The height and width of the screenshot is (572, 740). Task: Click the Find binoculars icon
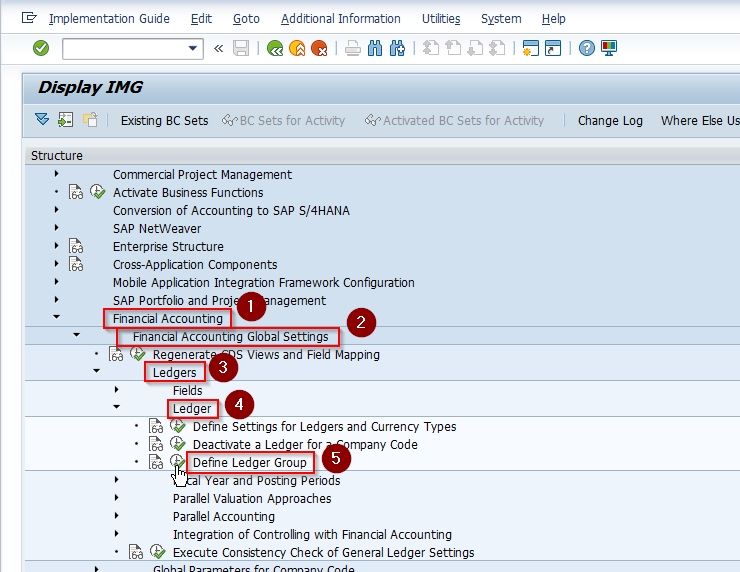pyautogui.click(x=375, y=48)
